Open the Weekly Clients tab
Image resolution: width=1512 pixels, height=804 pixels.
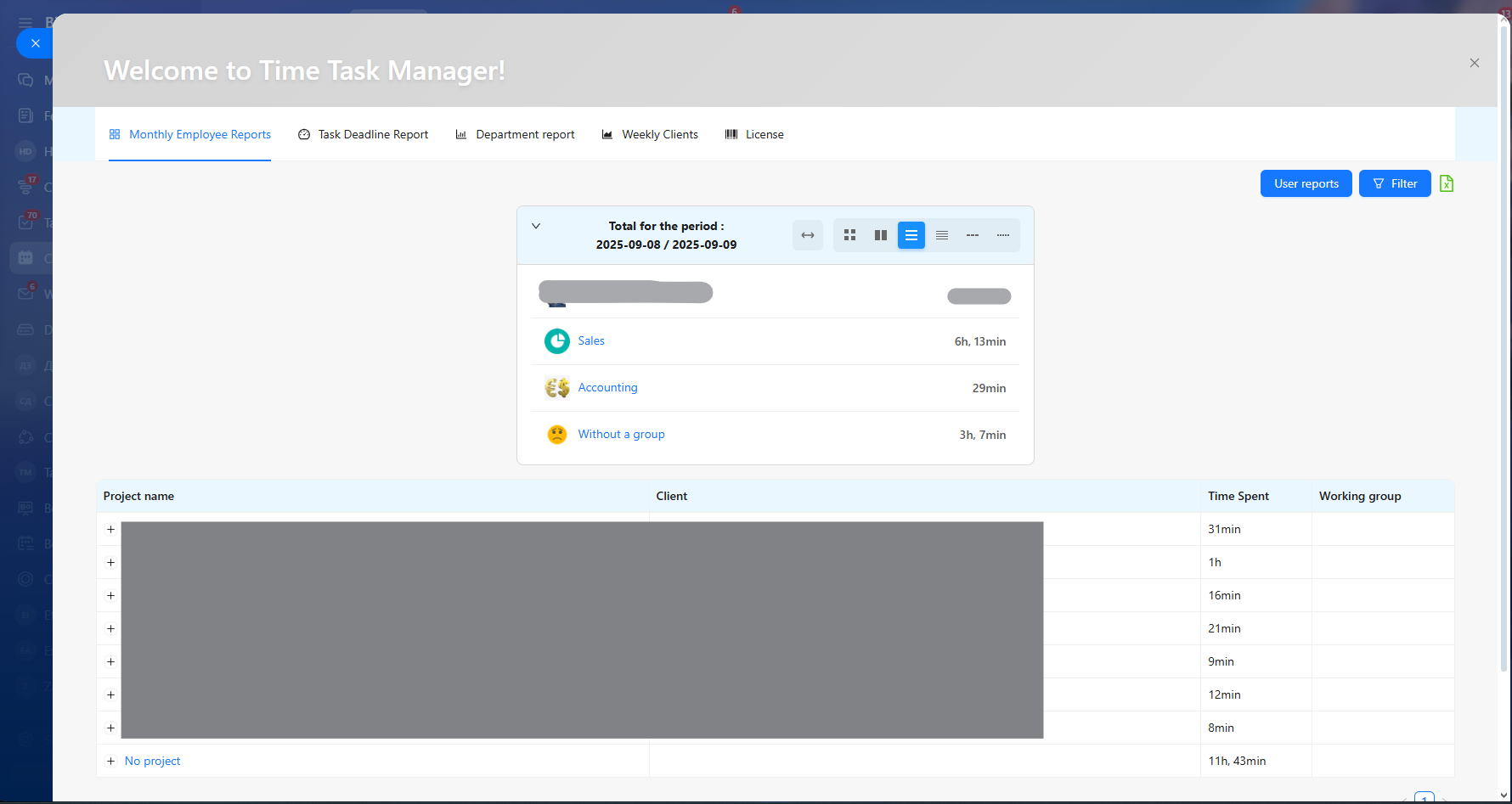(650, 134)
